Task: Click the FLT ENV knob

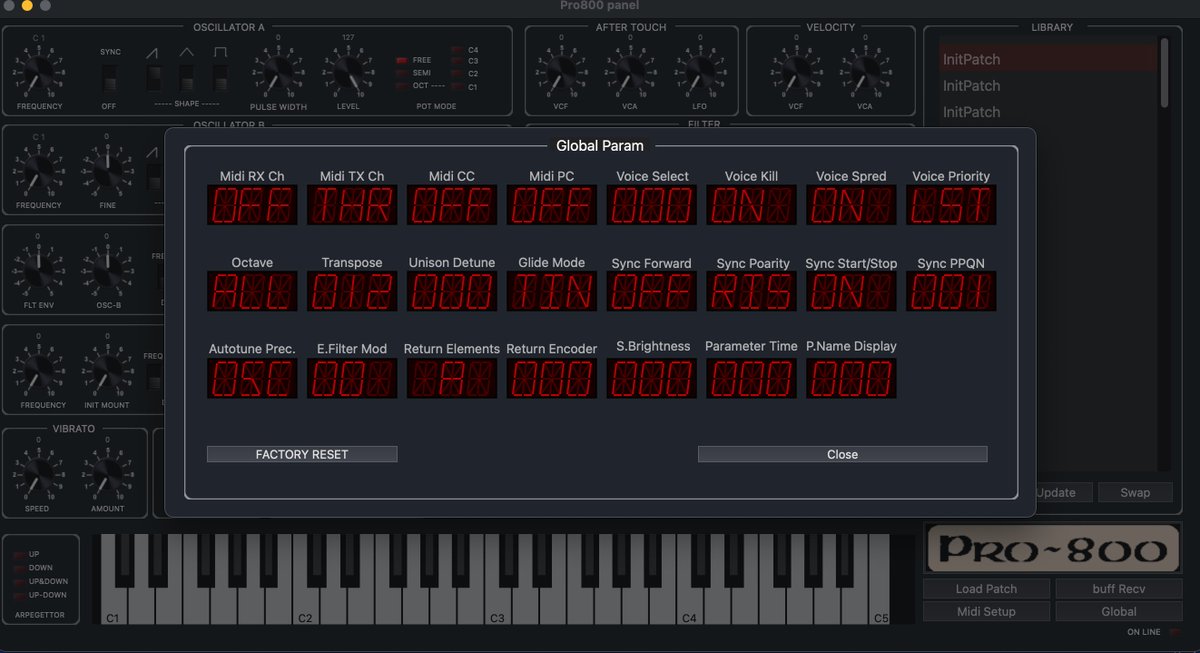Action: [39, 269]
